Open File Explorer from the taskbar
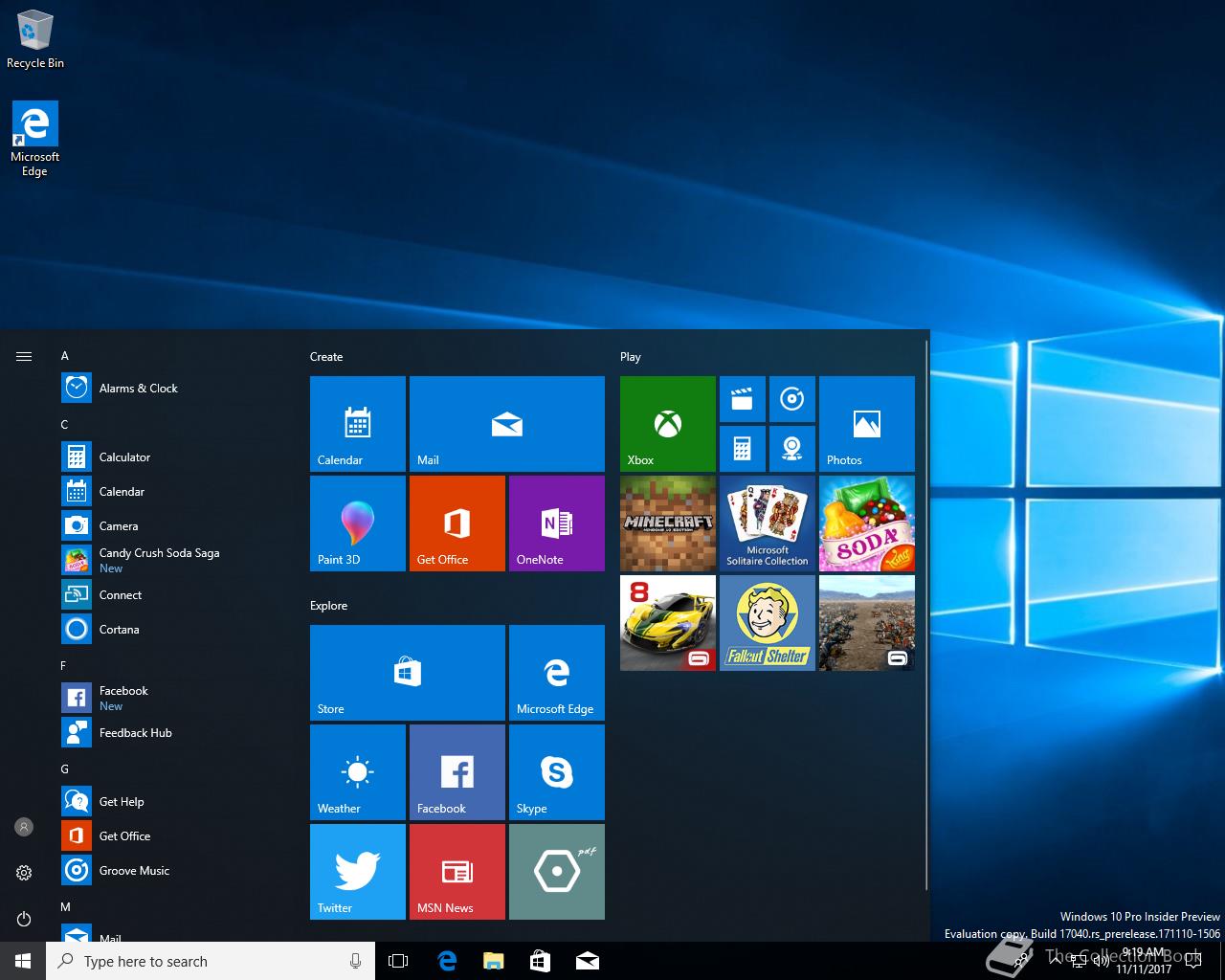 pyautogui.click(x=493, y=961)
